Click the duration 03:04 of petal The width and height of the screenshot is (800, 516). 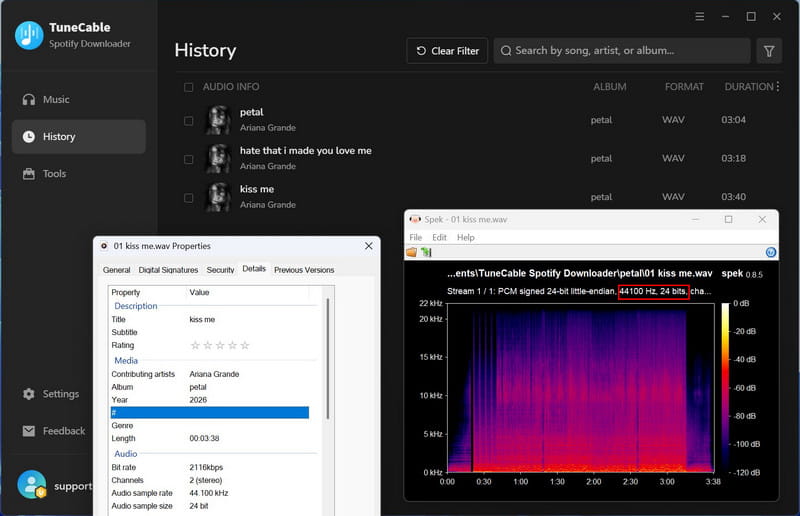pyautogui.click(x=733, y=120)
